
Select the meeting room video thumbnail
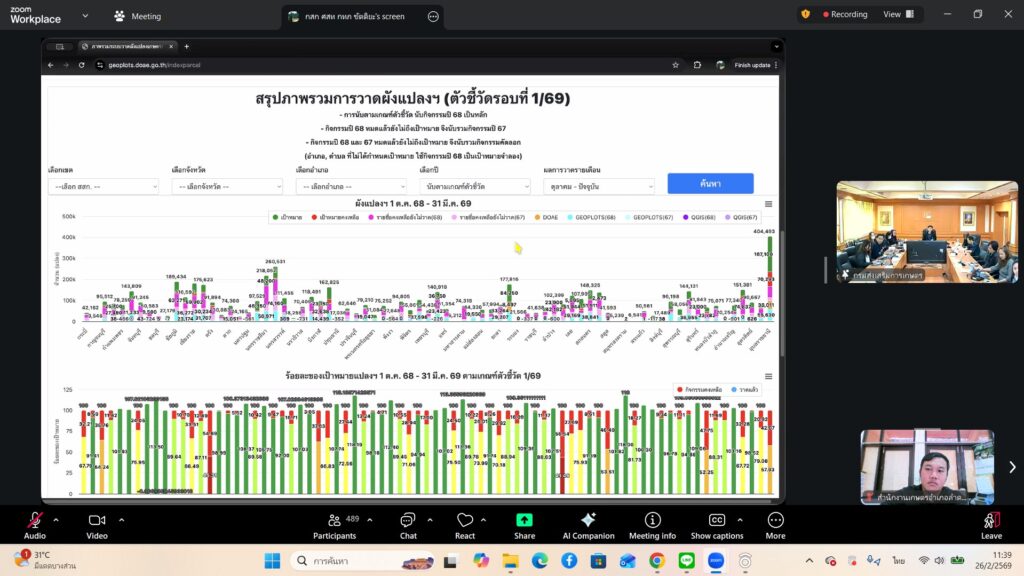926,232
